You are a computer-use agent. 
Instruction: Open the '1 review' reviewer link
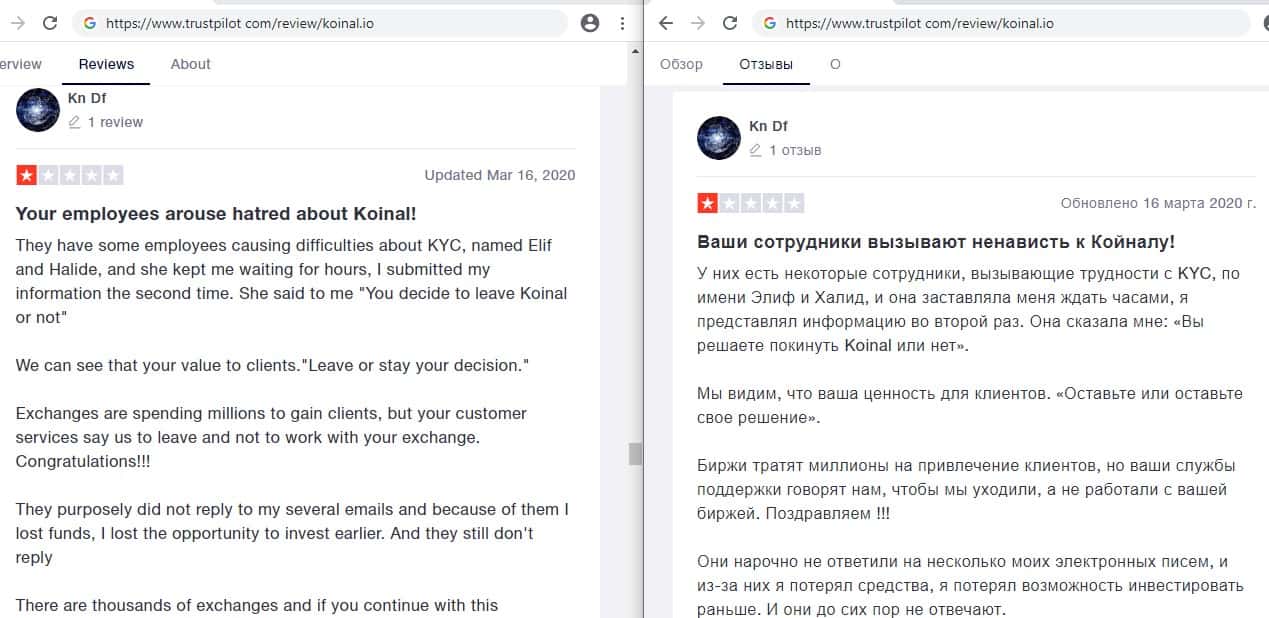click(115, 122)
